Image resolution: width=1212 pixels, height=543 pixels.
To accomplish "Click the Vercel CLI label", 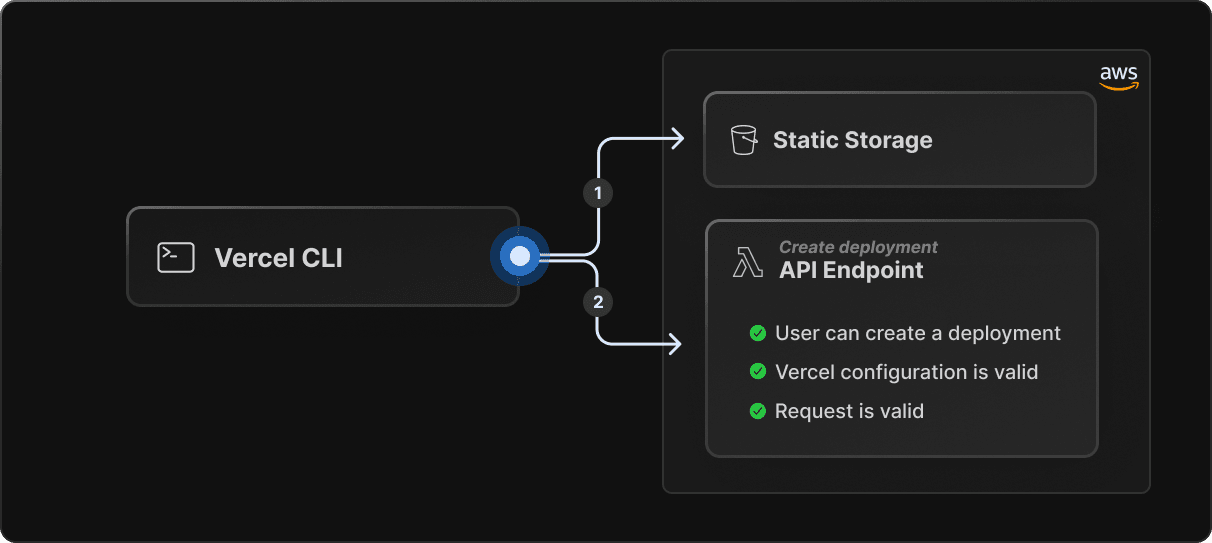I will 278,258.
